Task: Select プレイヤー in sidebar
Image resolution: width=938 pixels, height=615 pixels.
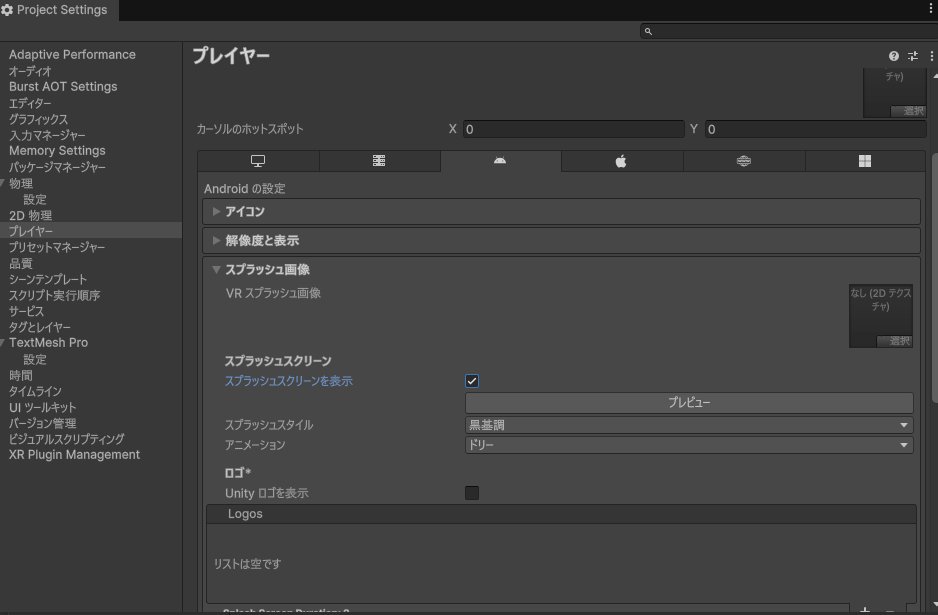Action: 91,230
